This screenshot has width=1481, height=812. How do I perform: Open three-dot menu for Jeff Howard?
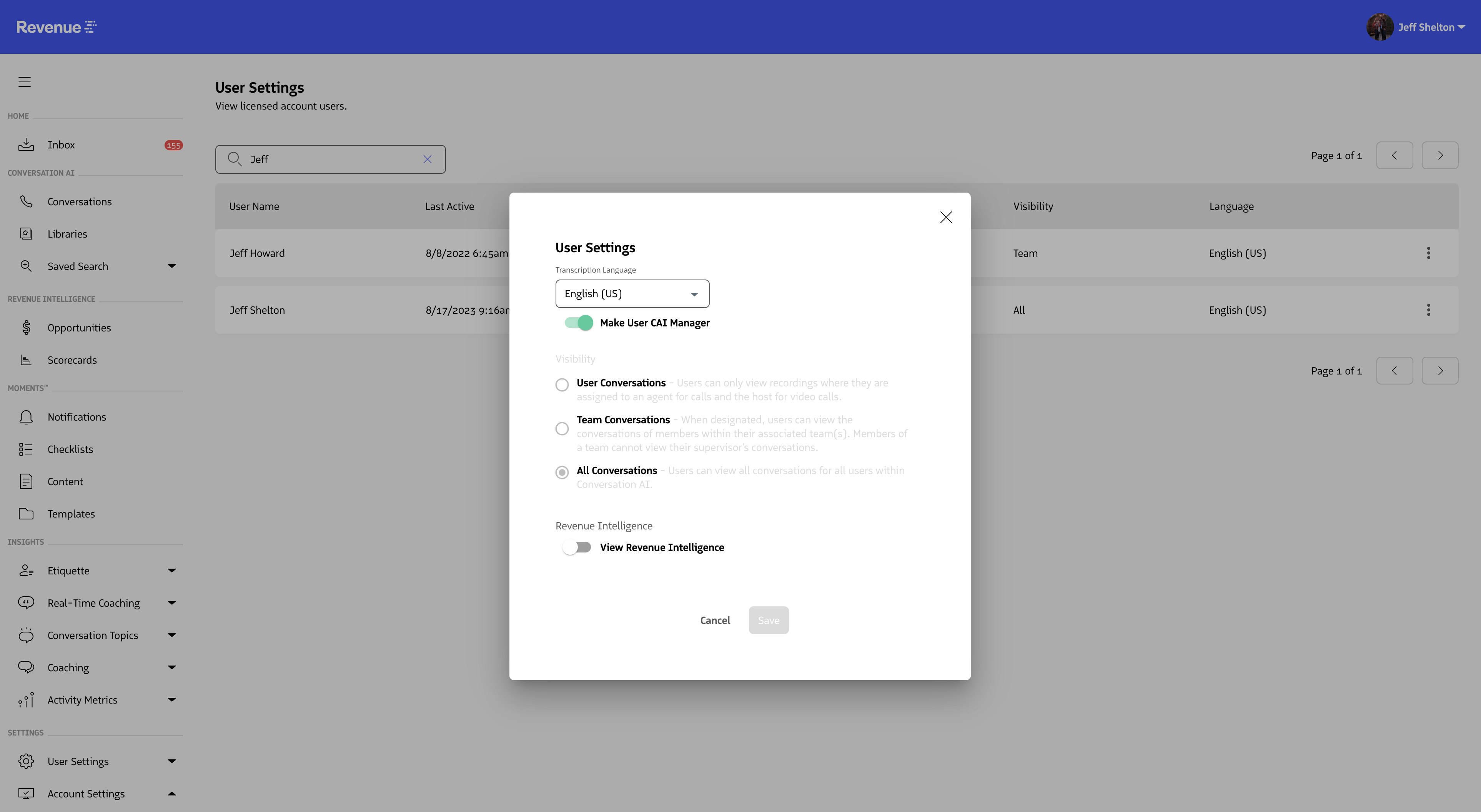coord(1428,253)
